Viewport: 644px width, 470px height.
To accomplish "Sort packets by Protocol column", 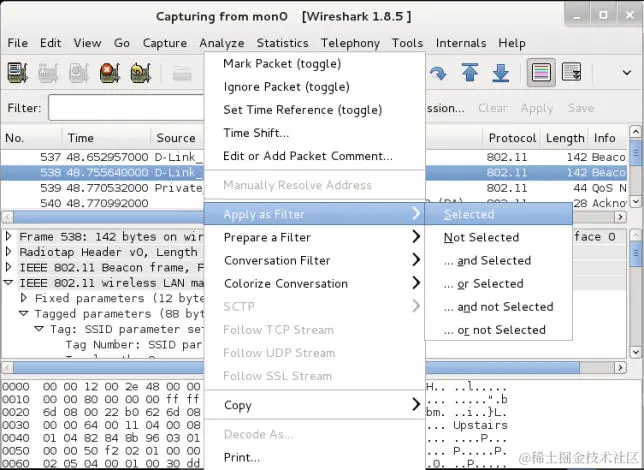I will coord(512,138).
